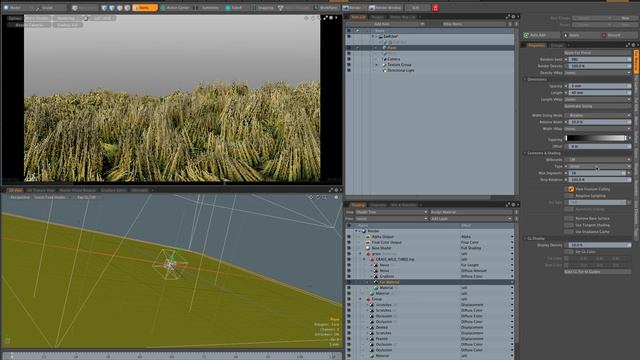Open the Billboards dropdown

click(598, 160)
